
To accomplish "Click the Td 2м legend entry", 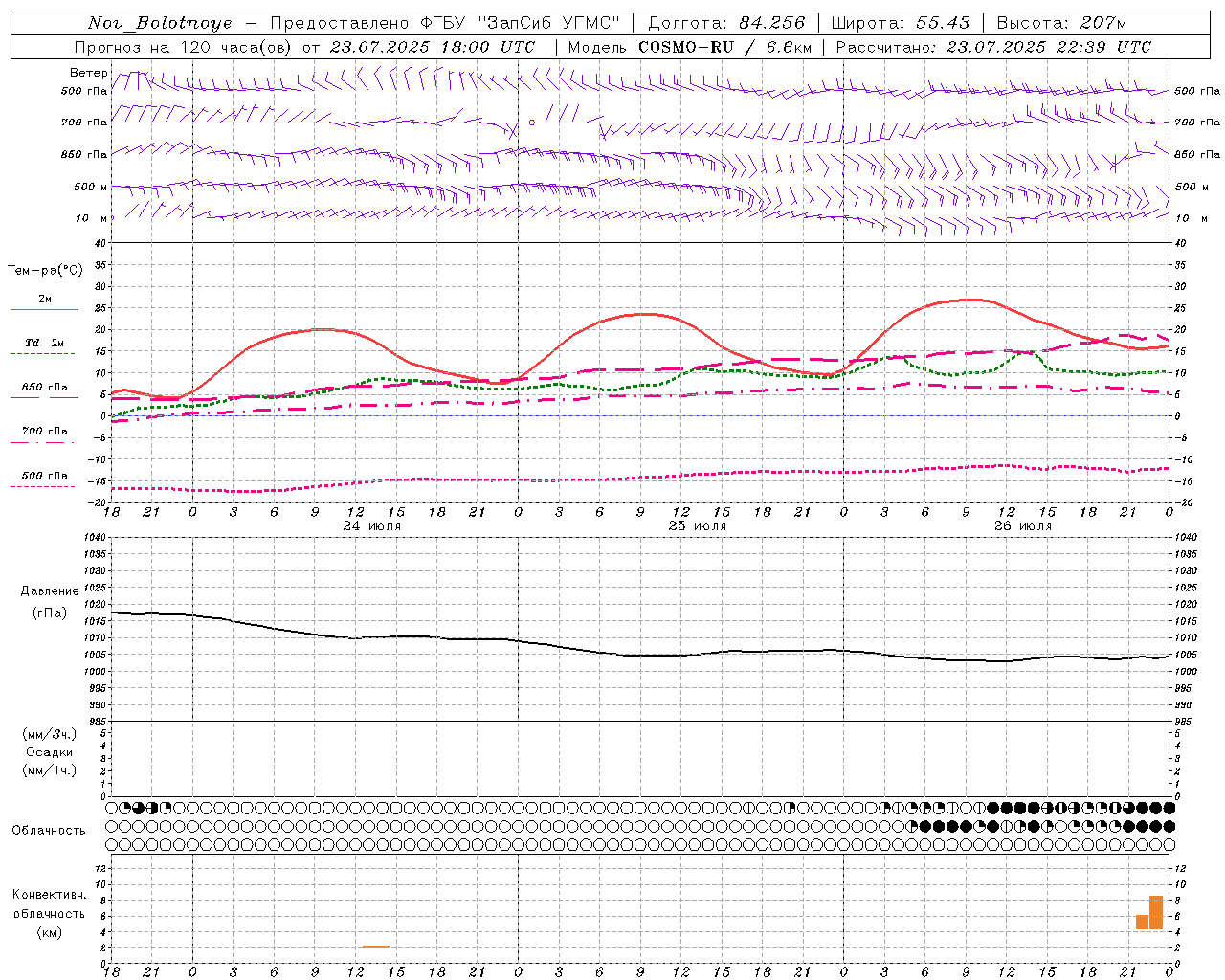I will [x=45, y=343].
